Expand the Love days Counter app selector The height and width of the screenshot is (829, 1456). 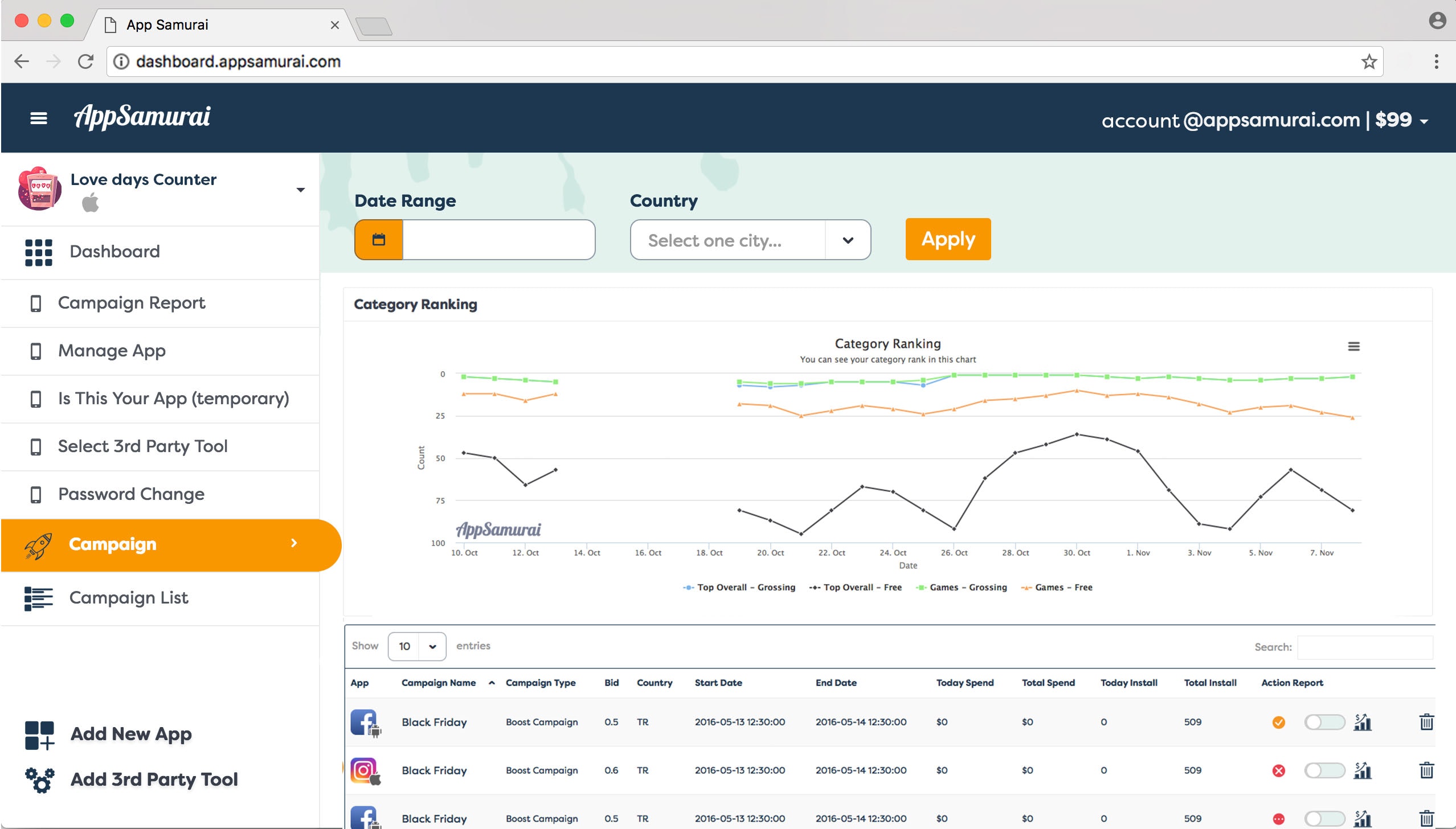pos(300,190)
